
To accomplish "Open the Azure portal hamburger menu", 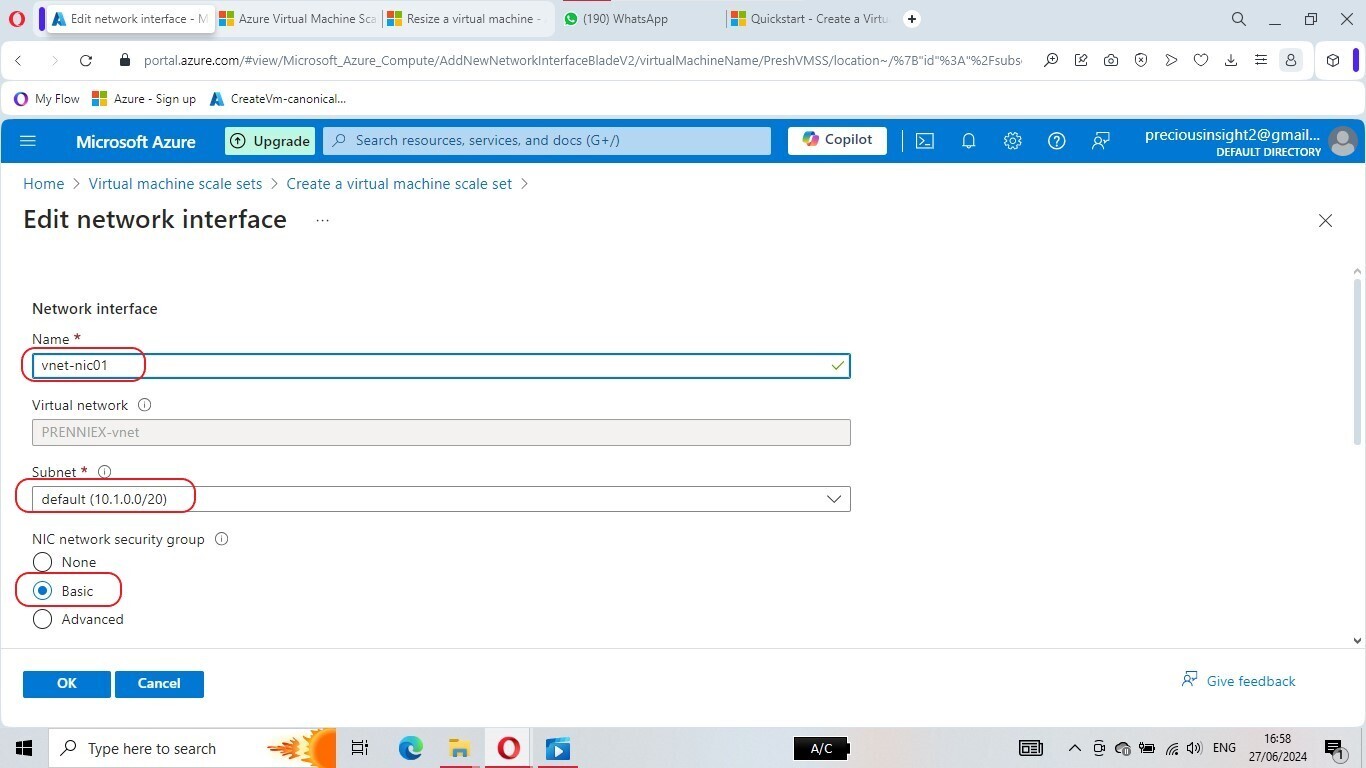I will (28, 141).
